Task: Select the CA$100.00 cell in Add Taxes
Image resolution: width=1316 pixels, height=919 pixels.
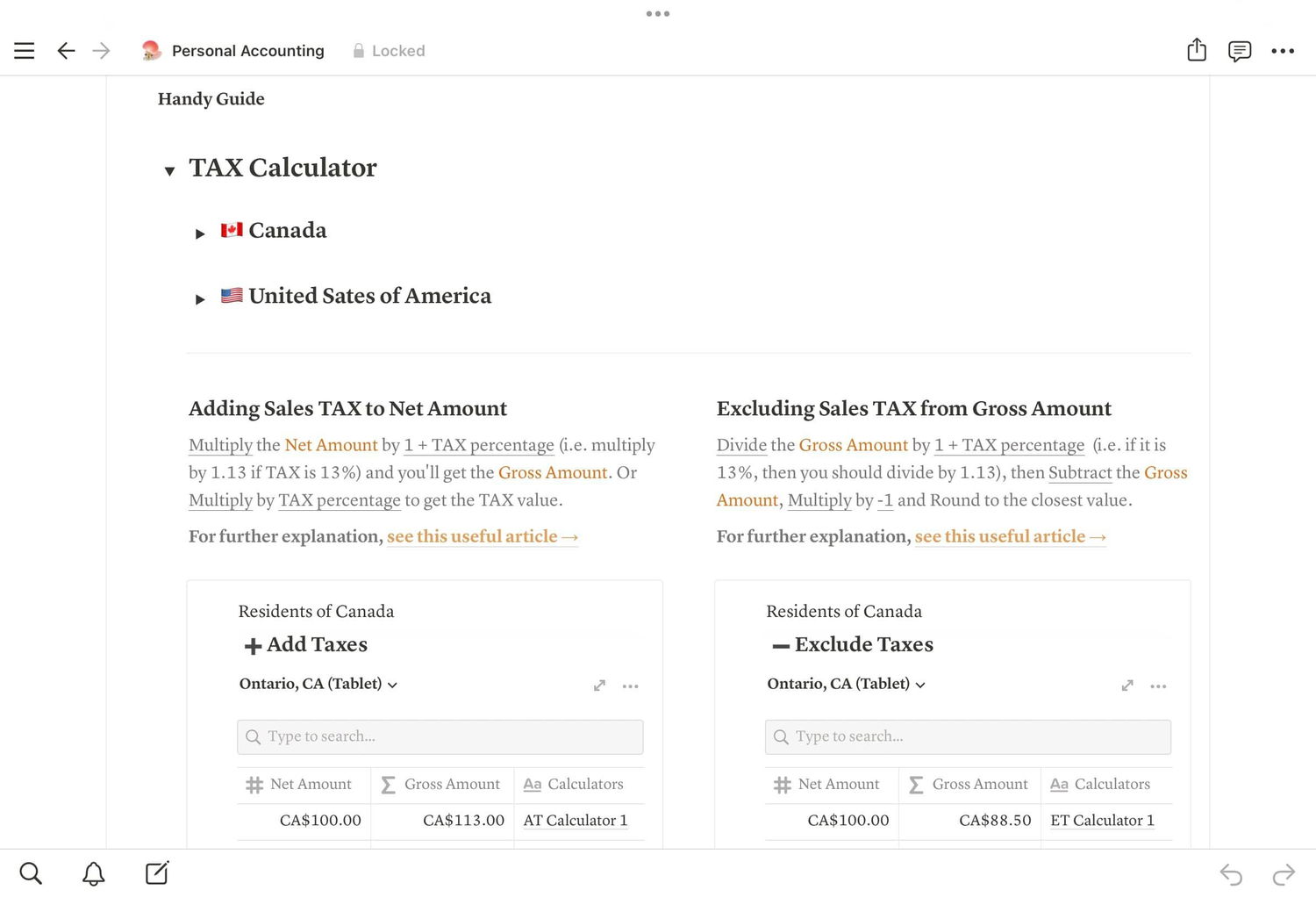Action: (x=304, y=821)
